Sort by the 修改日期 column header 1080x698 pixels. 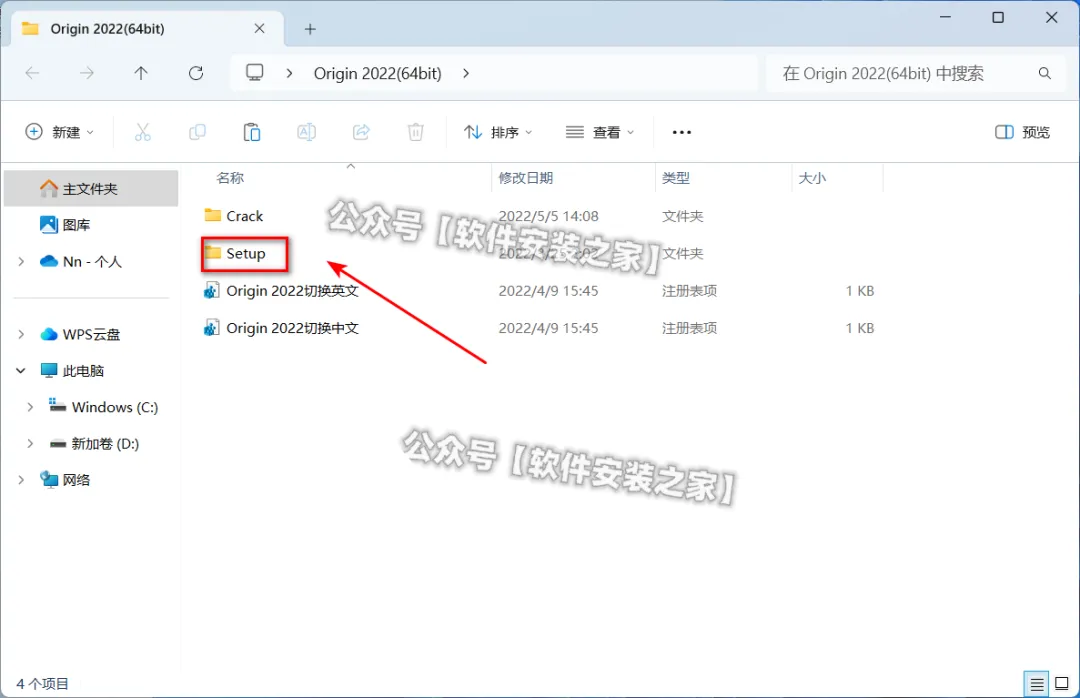526,178
